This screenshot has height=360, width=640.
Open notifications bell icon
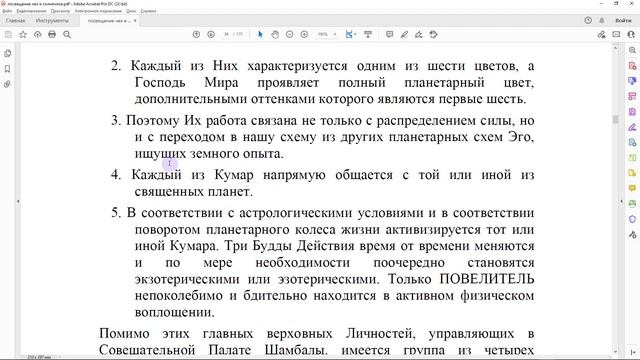(x=602, y=20)
